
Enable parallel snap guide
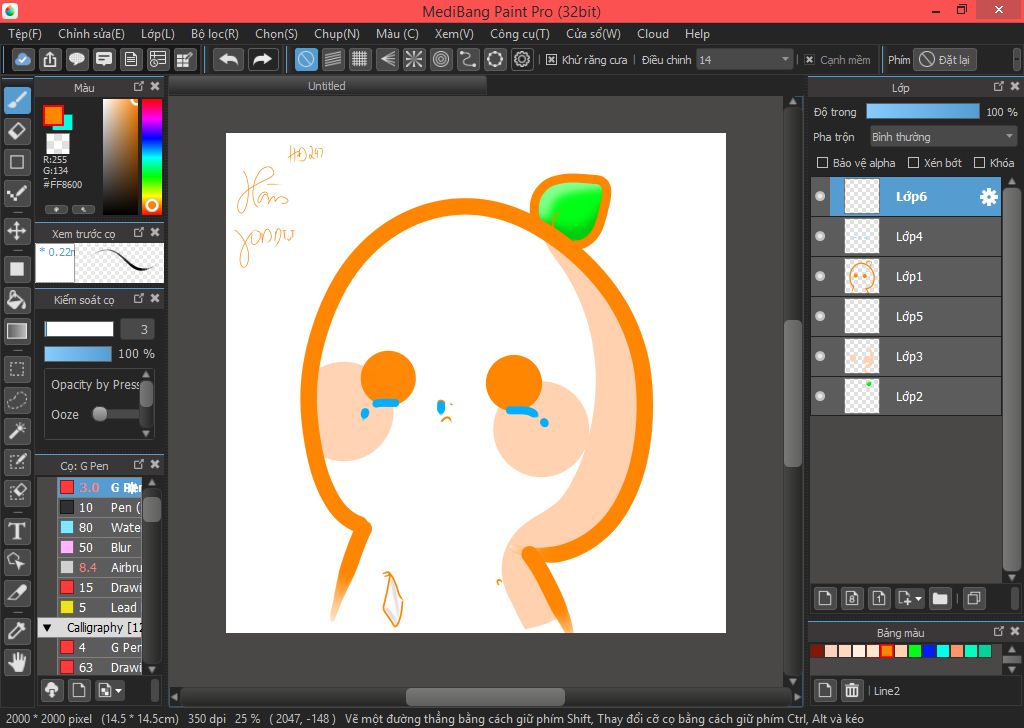(333, 59)
